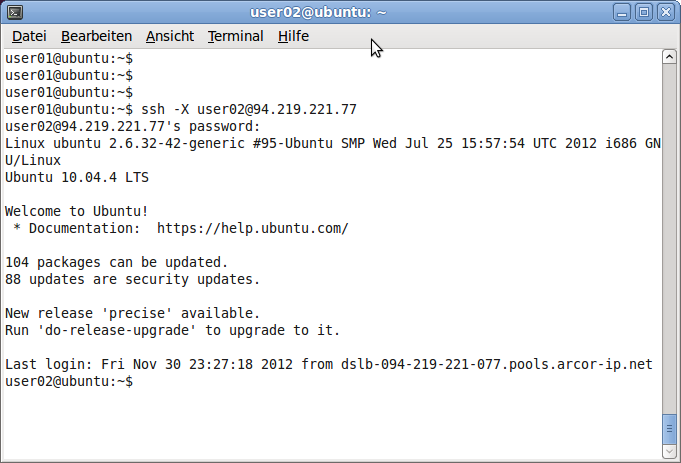Screen dimensions: 681x463
Task: Open the Bearbeiten menu
Action: (x=96, y=36)
